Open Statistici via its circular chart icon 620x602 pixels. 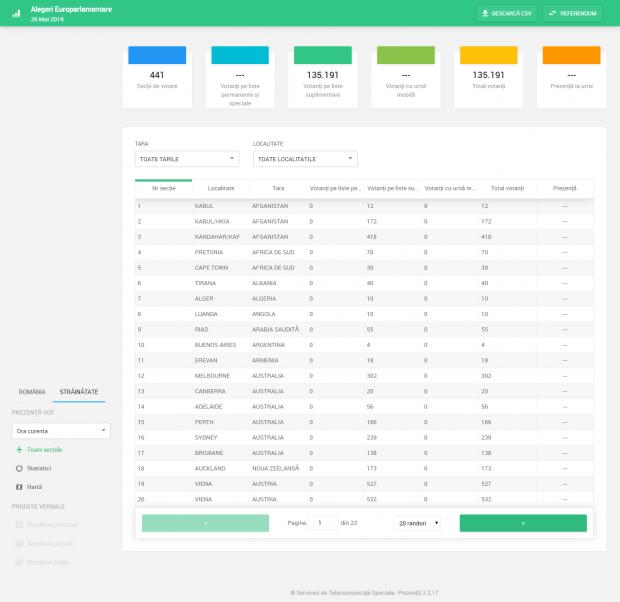point(19,468)
